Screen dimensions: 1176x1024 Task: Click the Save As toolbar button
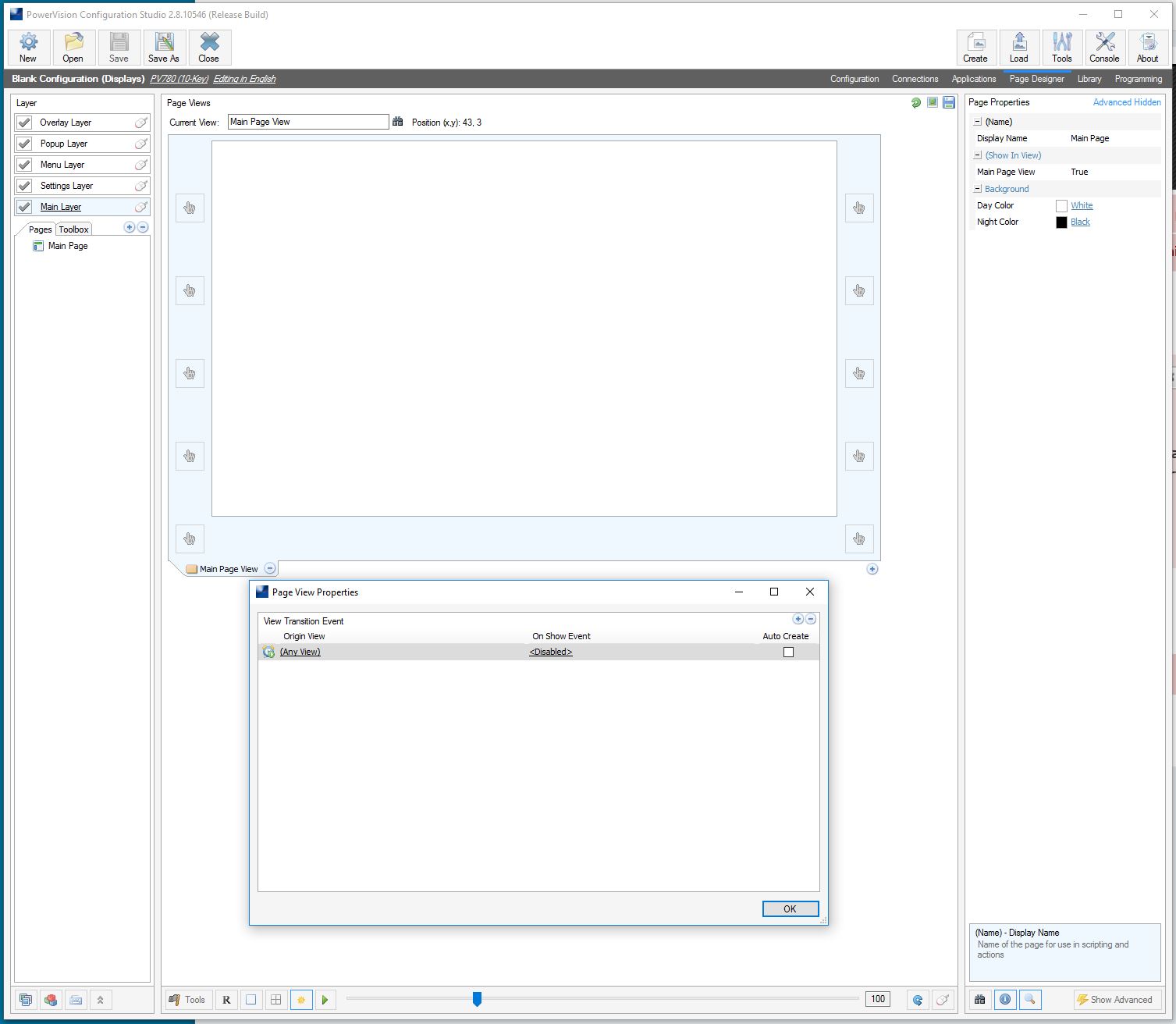pyautogui.click(x=164, y=48)
